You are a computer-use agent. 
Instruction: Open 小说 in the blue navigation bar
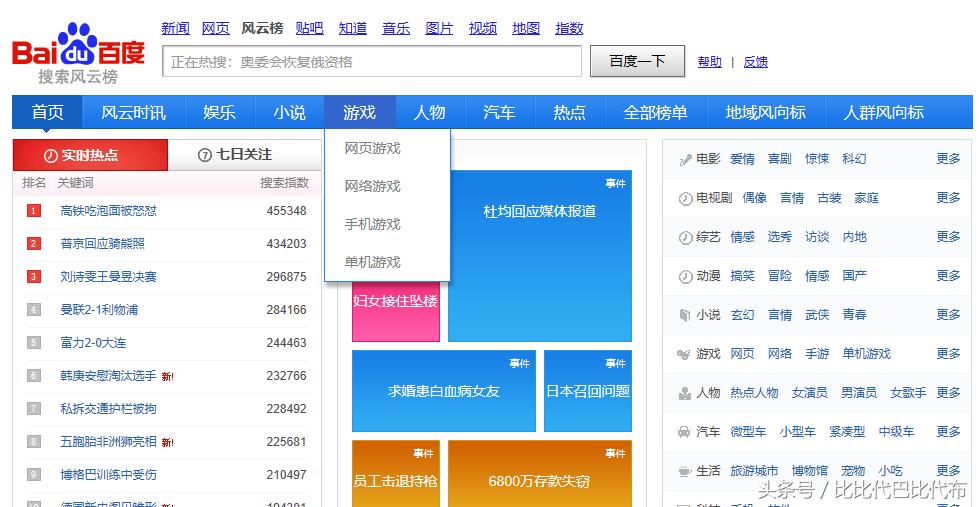(x=290, y=112)
